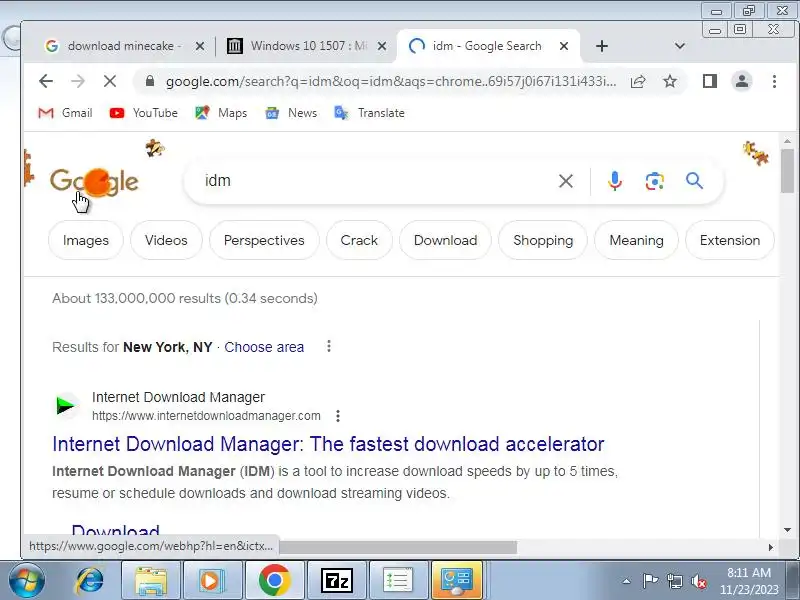Open Maps bookmark
800x600 pixels.
pos(221,113)
